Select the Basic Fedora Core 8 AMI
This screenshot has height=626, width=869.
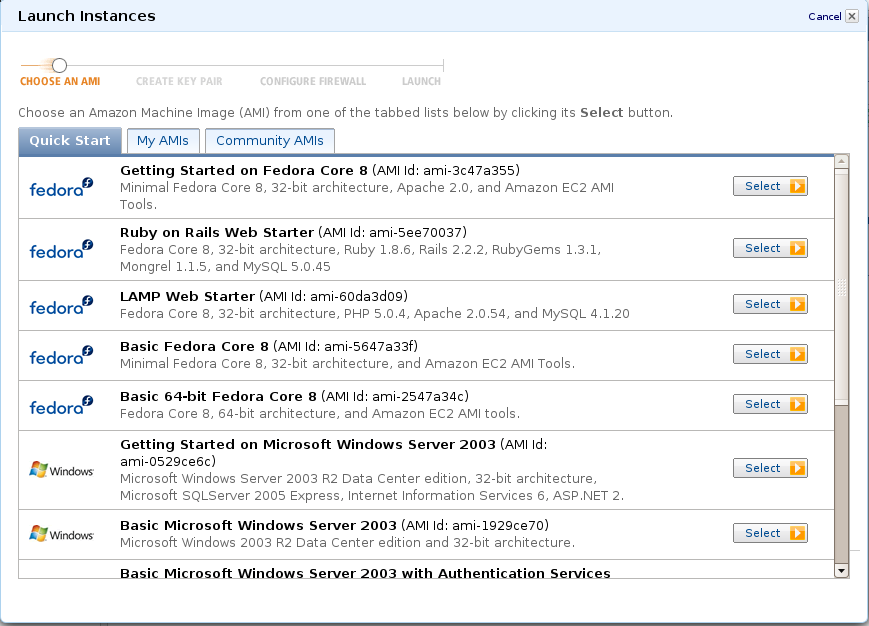[770, 354]
